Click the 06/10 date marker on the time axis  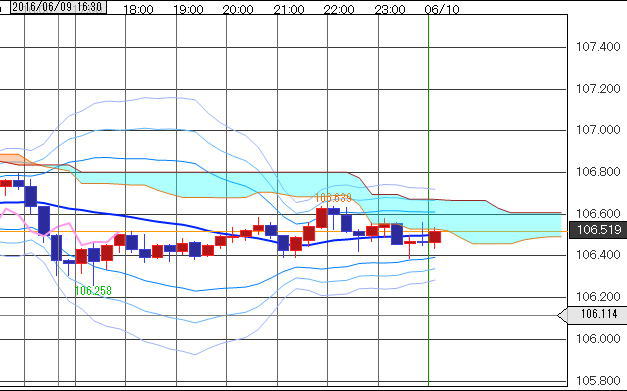[x=442, y=10]
